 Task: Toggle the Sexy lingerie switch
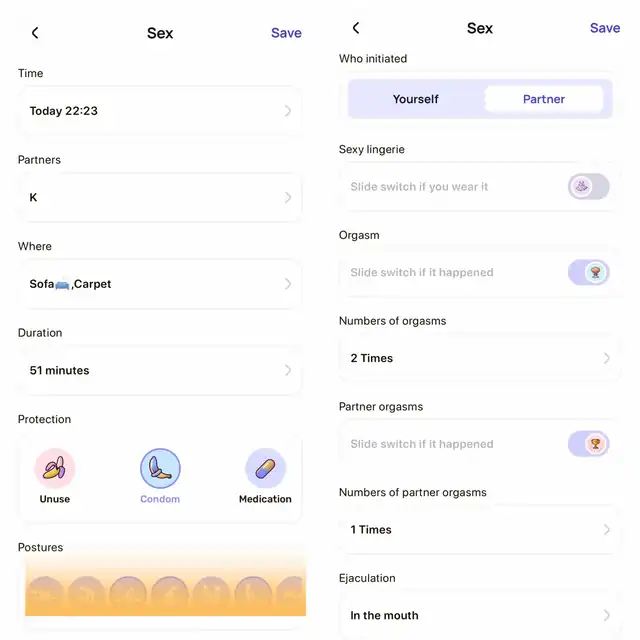[588, 187]
